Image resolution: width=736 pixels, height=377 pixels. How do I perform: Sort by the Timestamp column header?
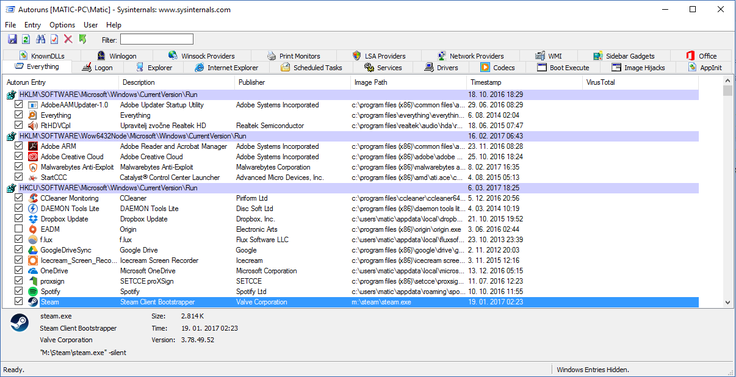(524, 82)
